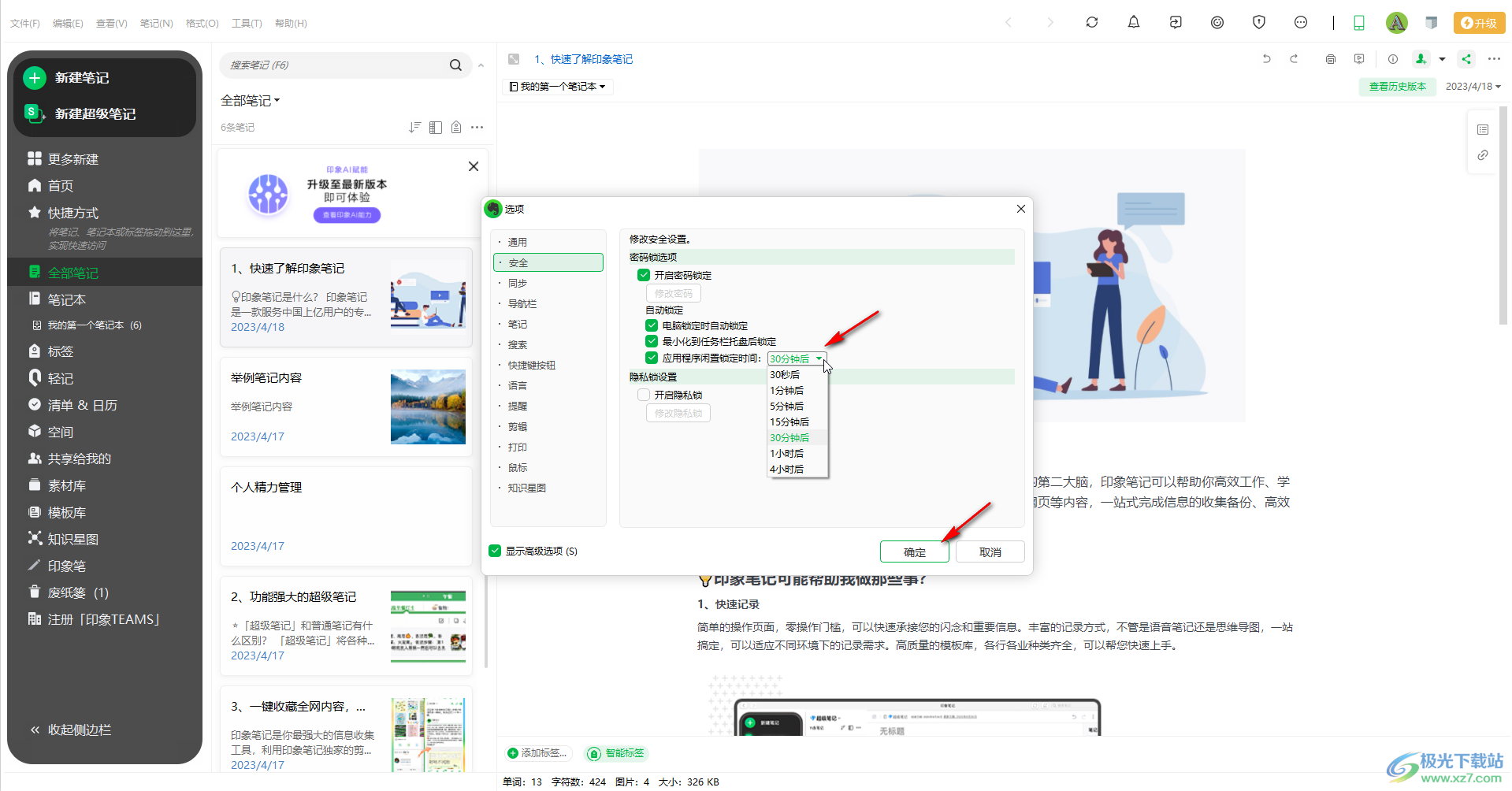Click the note info icon
1512x791 pixels.
pos(1392,59)
